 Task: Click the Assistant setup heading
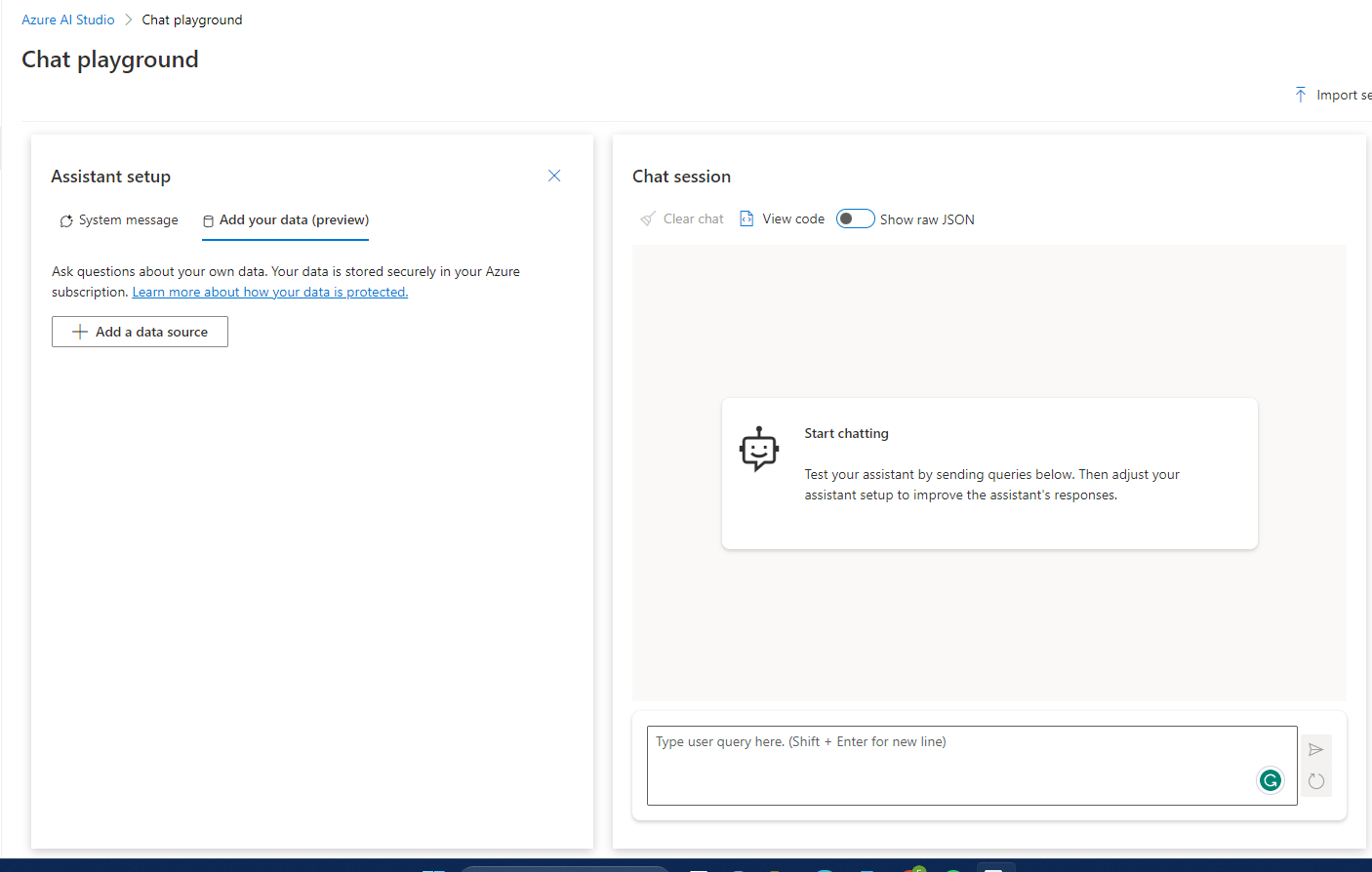111,177
